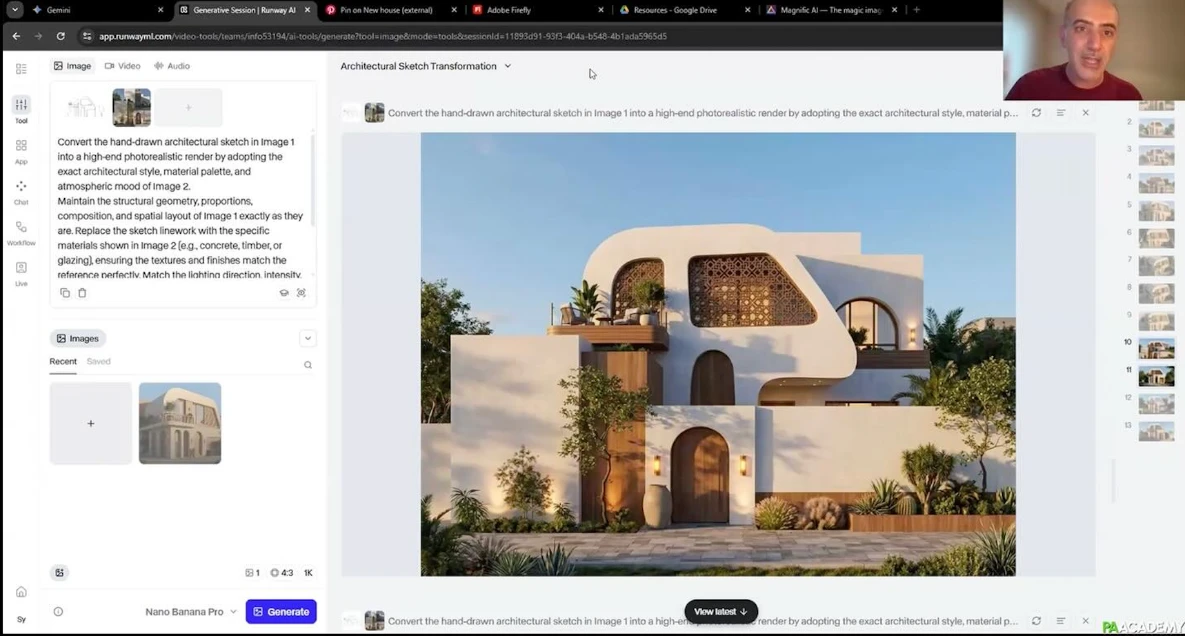Click the App grid icon in the sidebar
Image resolution: width=1185 pixels, height=636 pixels.
coord(21,150)
